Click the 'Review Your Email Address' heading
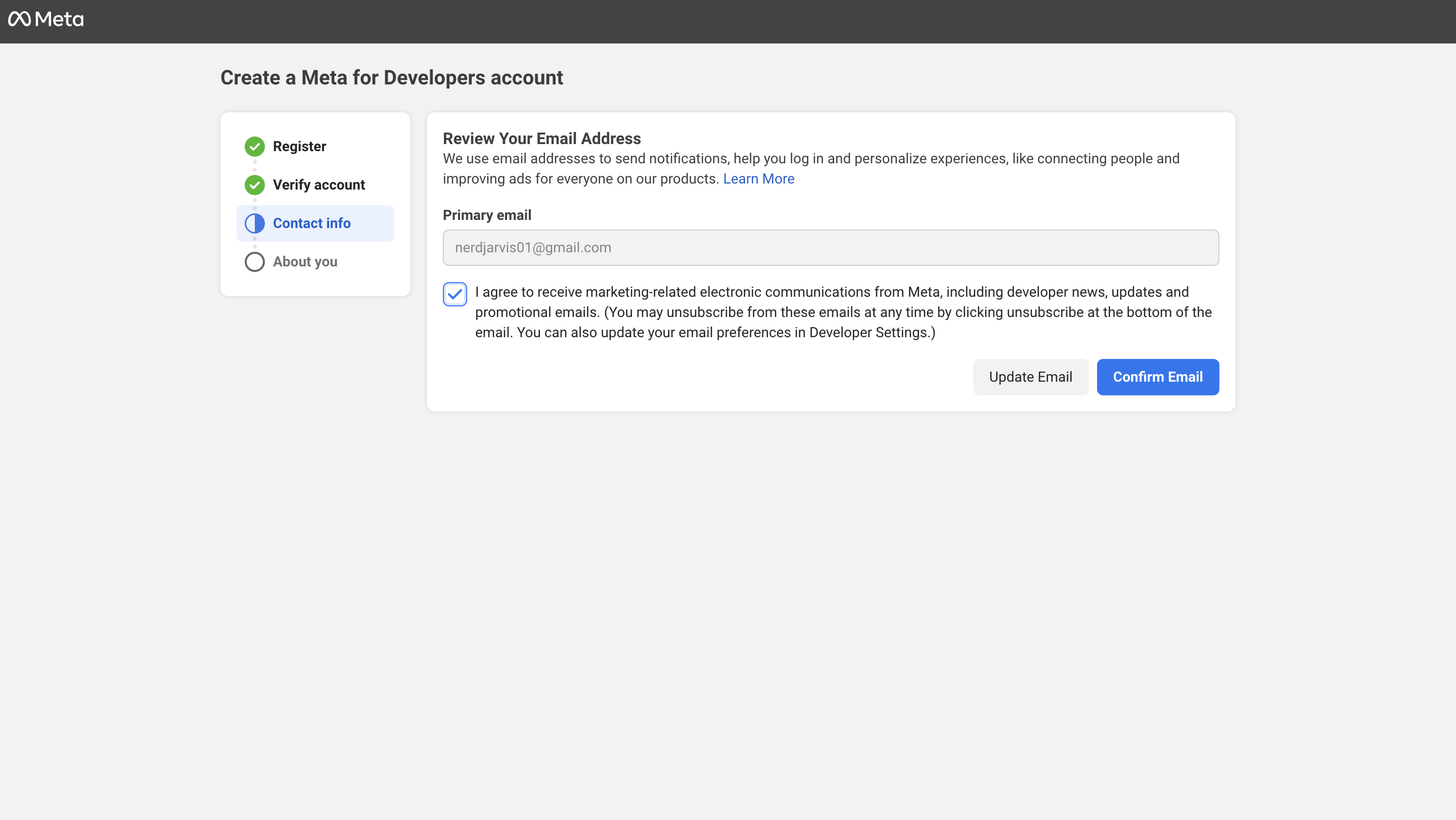This screenshot has height=820, width=1456. pyautogui.click(x=541, y=139)
